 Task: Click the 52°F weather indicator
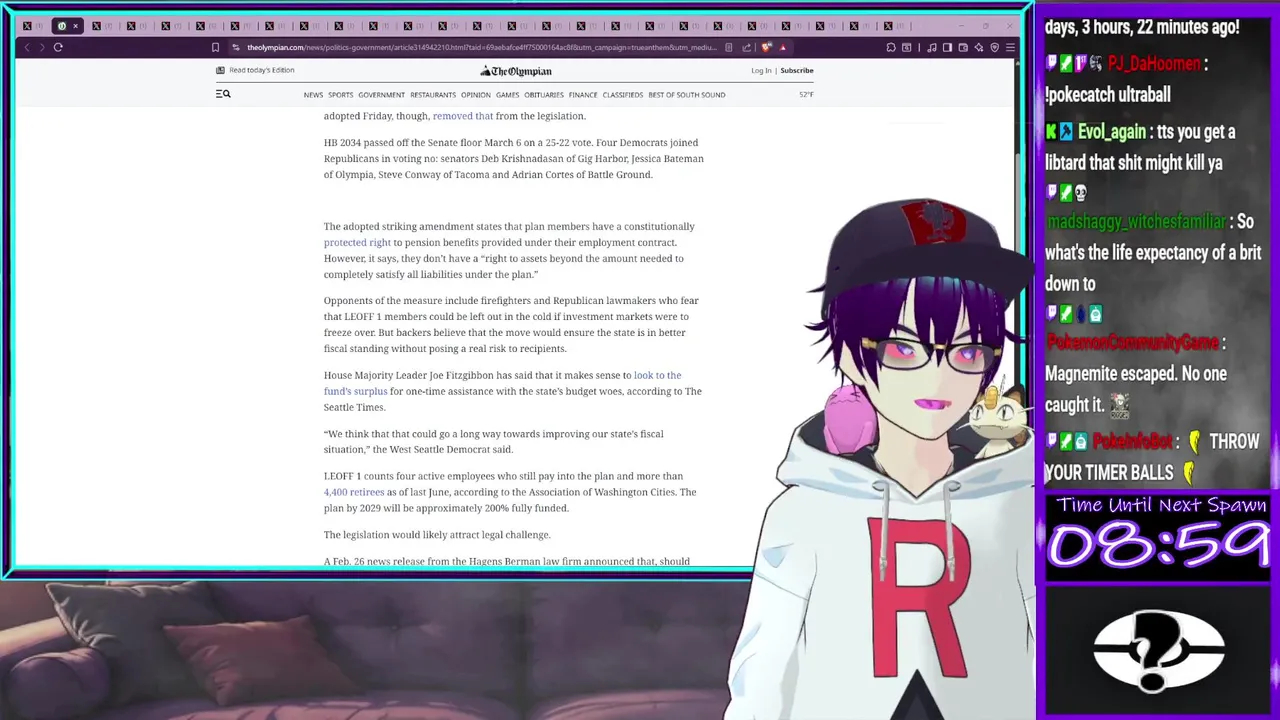806,95
